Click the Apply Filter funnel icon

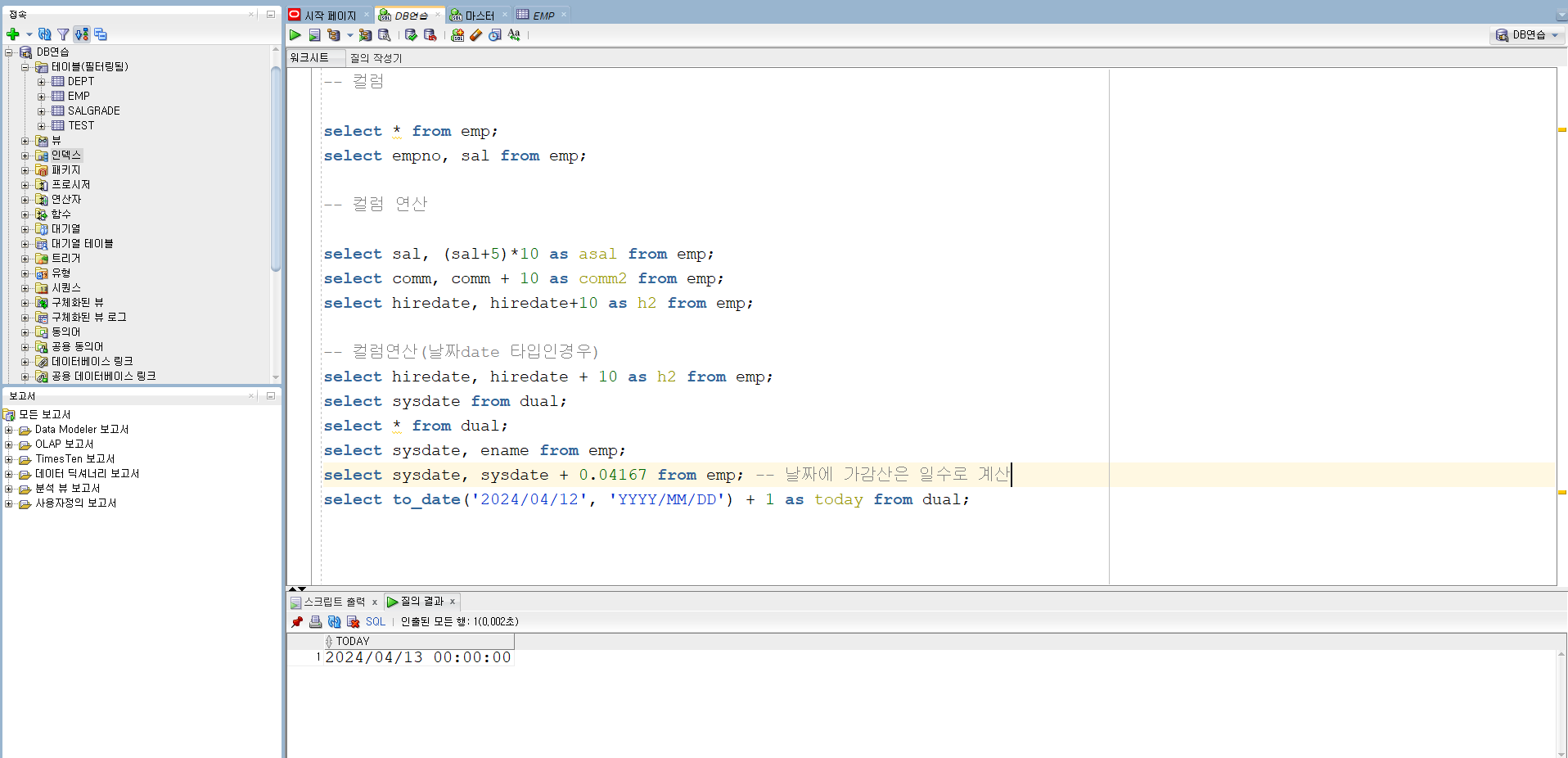point(63,34)
